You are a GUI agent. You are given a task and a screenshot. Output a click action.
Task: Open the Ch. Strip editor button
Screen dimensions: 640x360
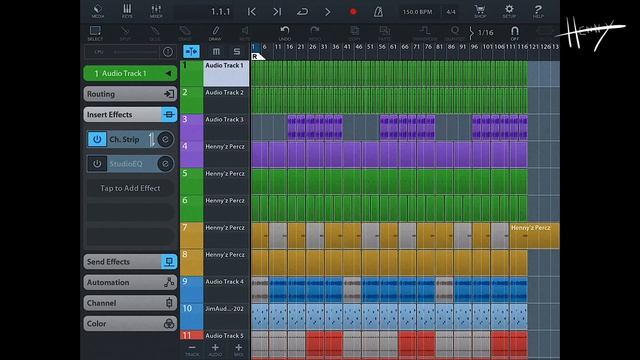165,139
